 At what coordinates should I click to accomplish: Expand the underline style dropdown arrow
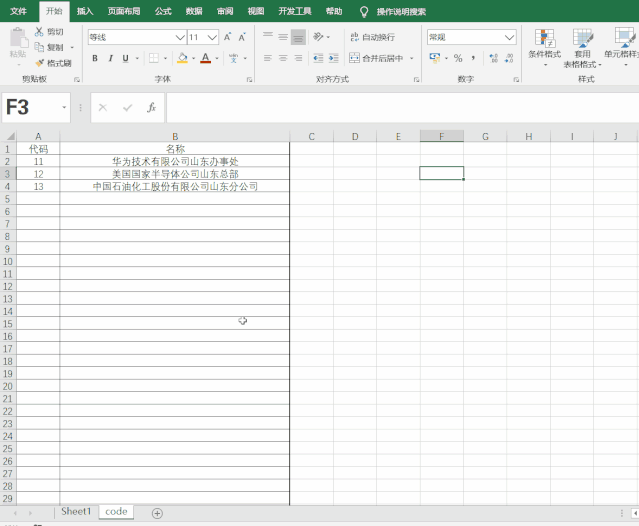137,58
